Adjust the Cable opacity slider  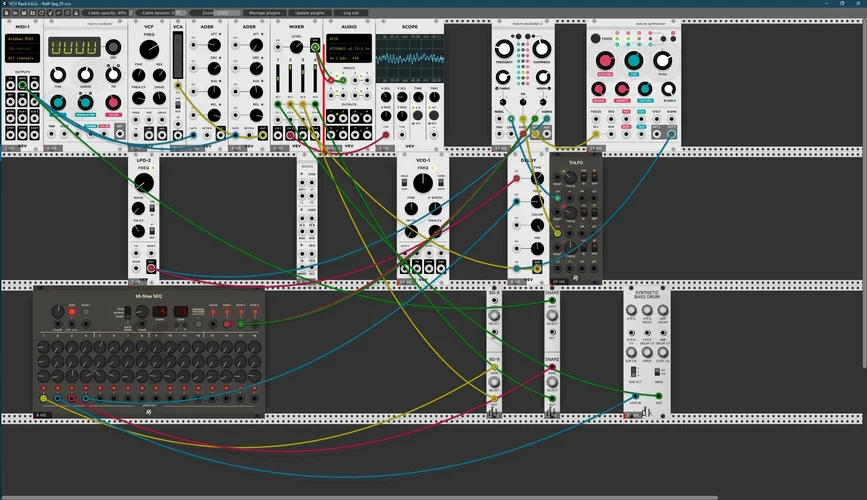[108, 13]
